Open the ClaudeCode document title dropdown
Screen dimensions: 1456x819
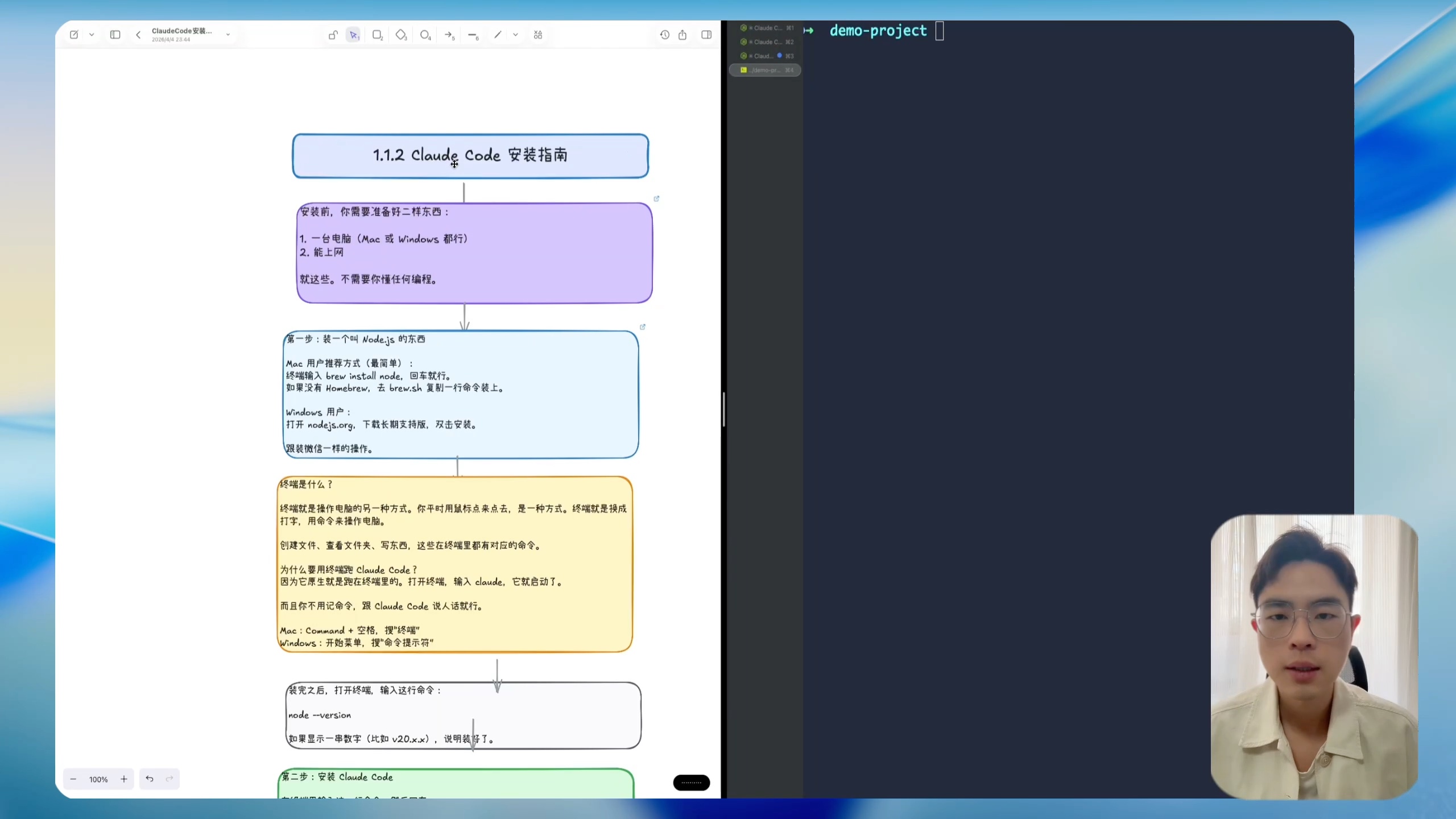click(228, 35)
